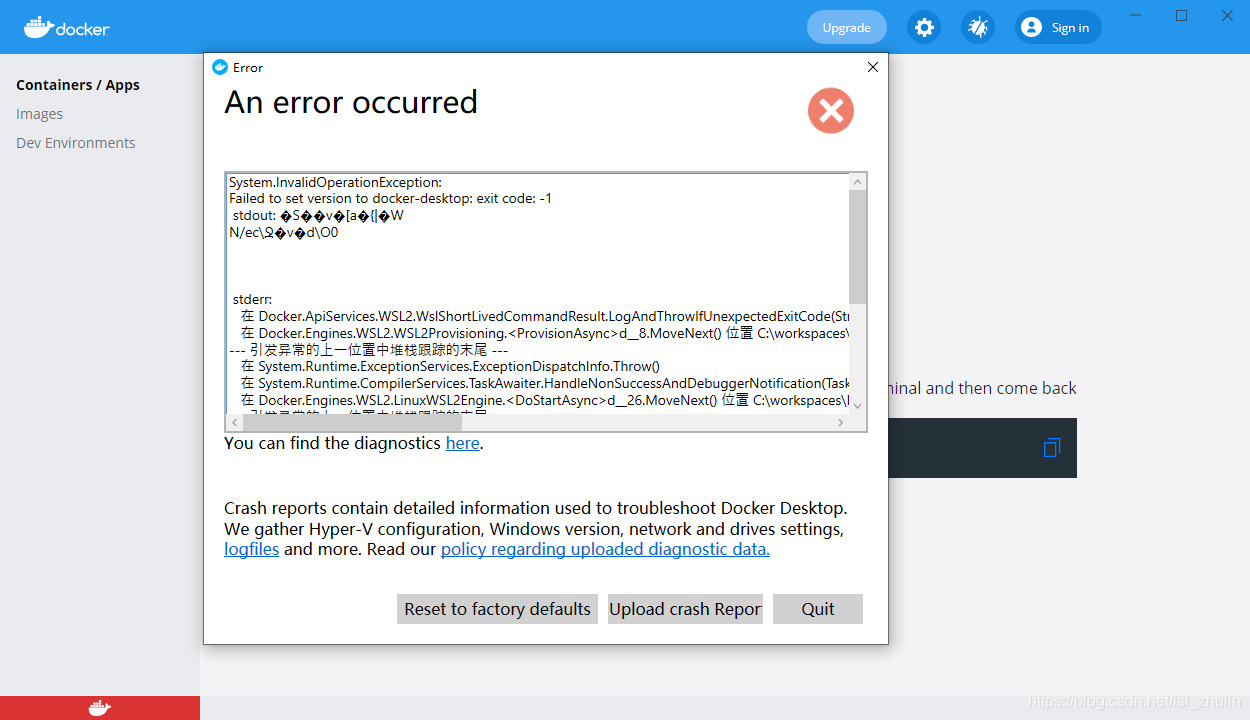Quit Docker Desktop from dialog

818,609
